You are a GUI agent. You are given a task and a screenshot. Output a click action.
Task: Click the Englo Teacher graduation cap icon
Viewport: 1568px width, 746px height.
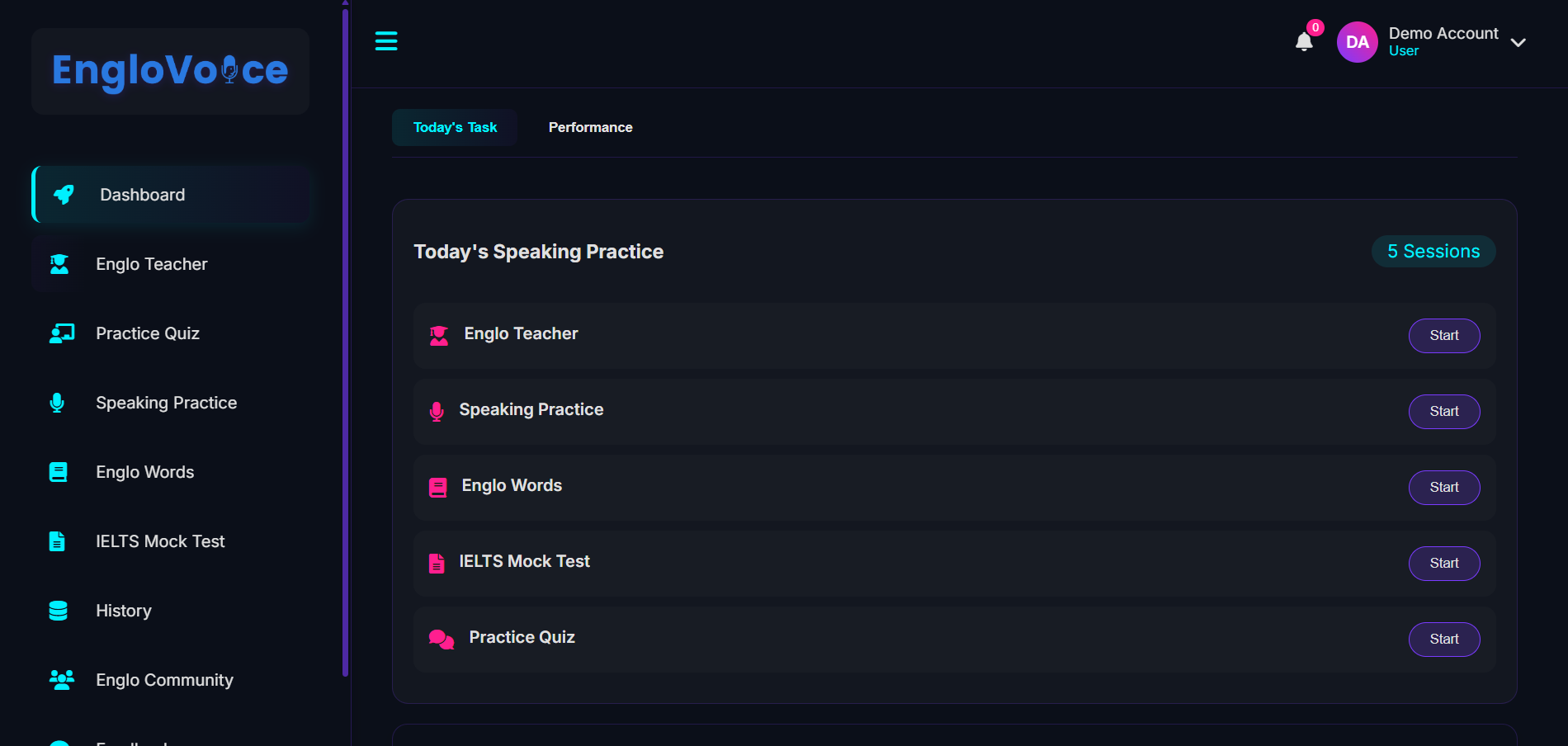59,263
